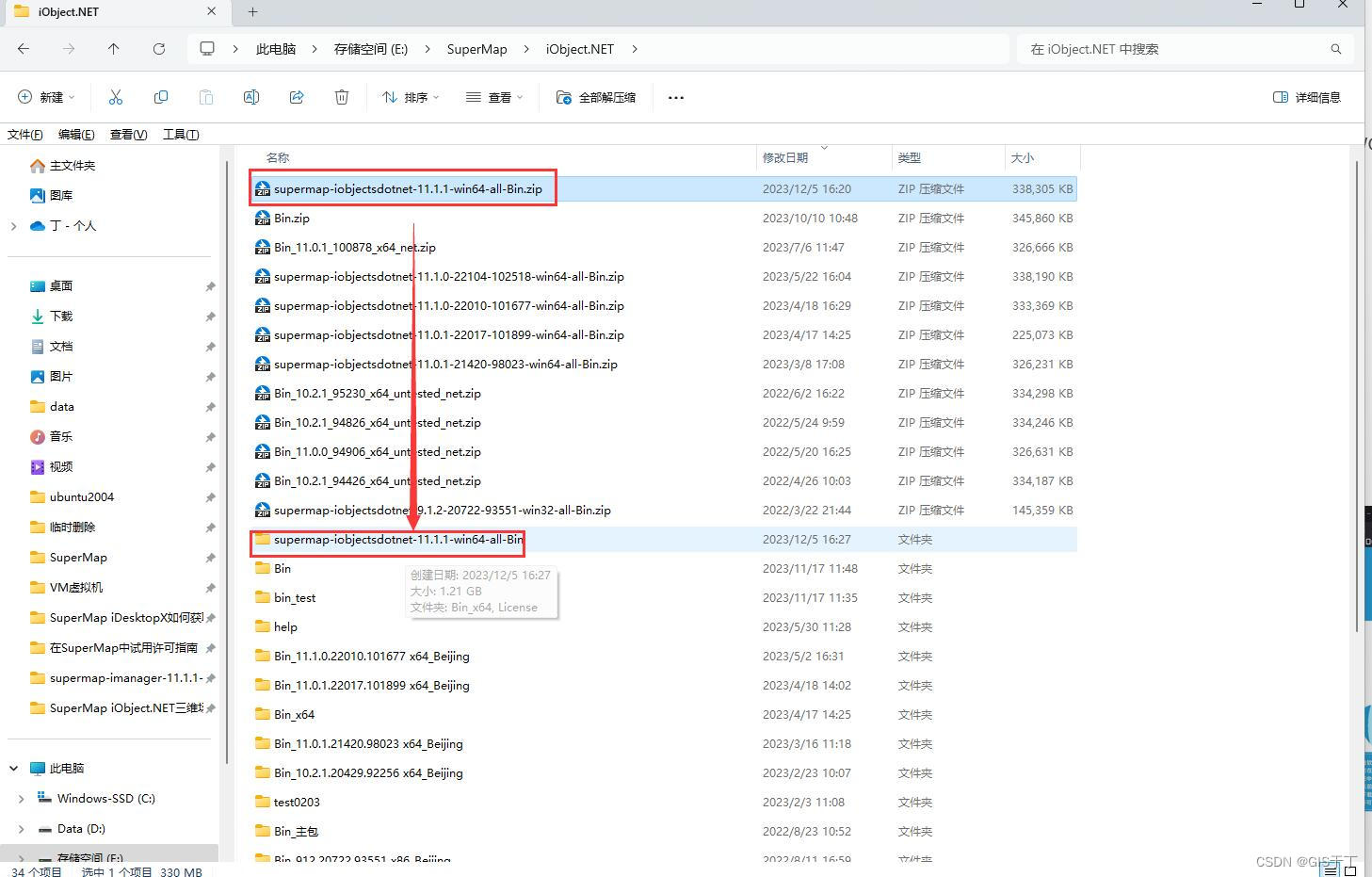Open ubuntu2004 folder in sidebar
1372x877 pixels.
coord(81,497)
